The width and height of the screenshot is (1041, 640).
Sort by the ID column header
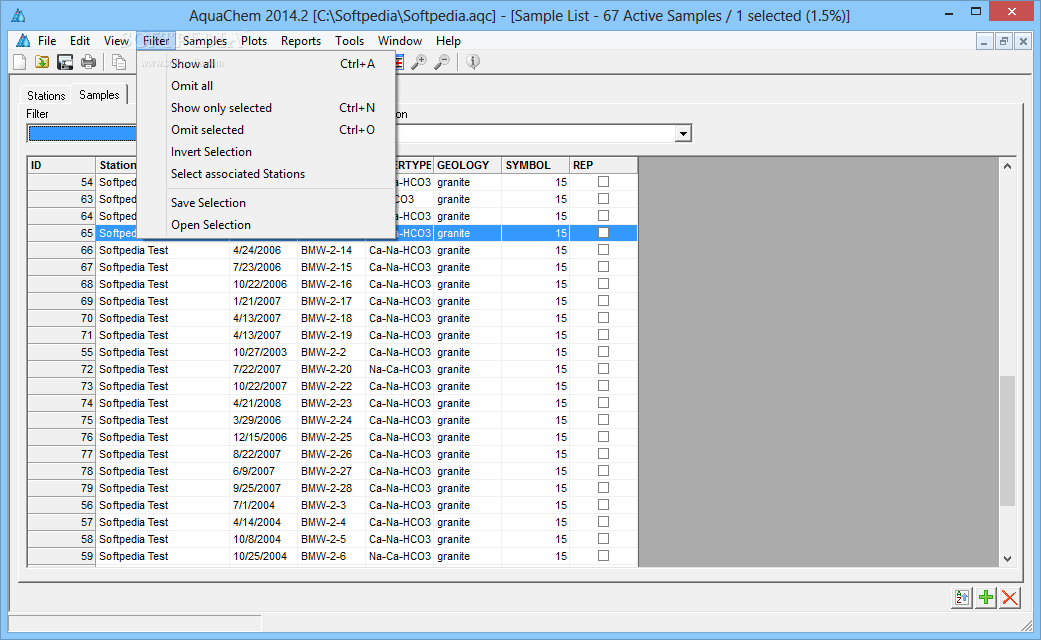62,165
